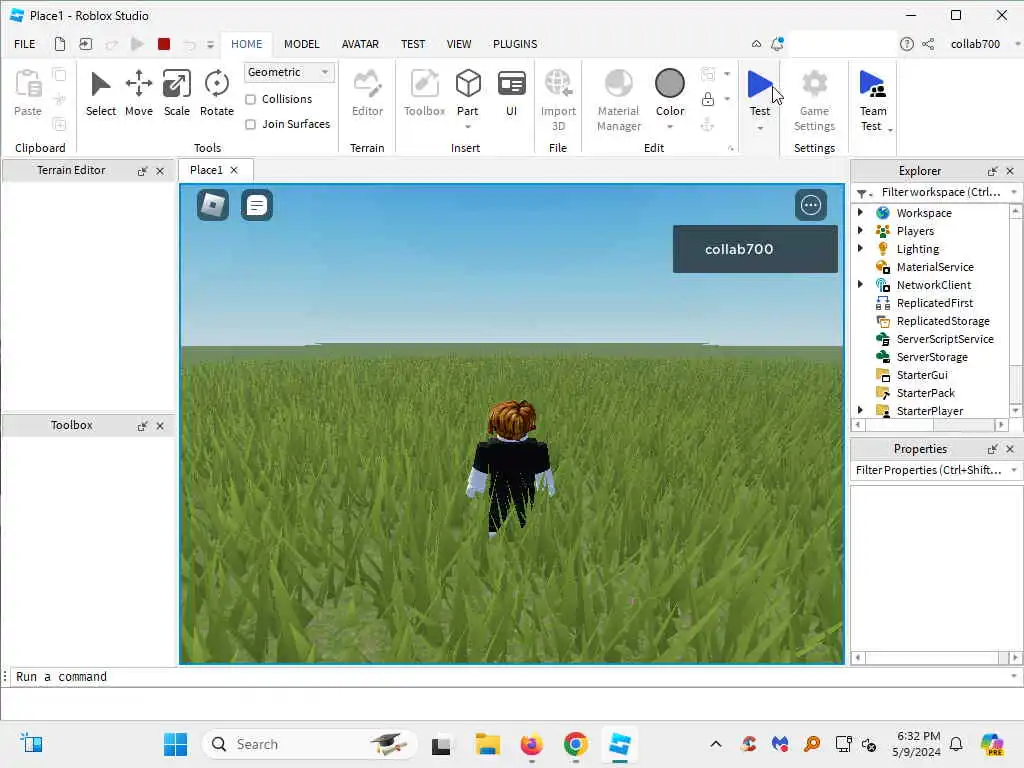Select ServerScriptService in Explorer
This screenshot has height=768, width=1024.
pyautogui.click(x=944, y=338)
